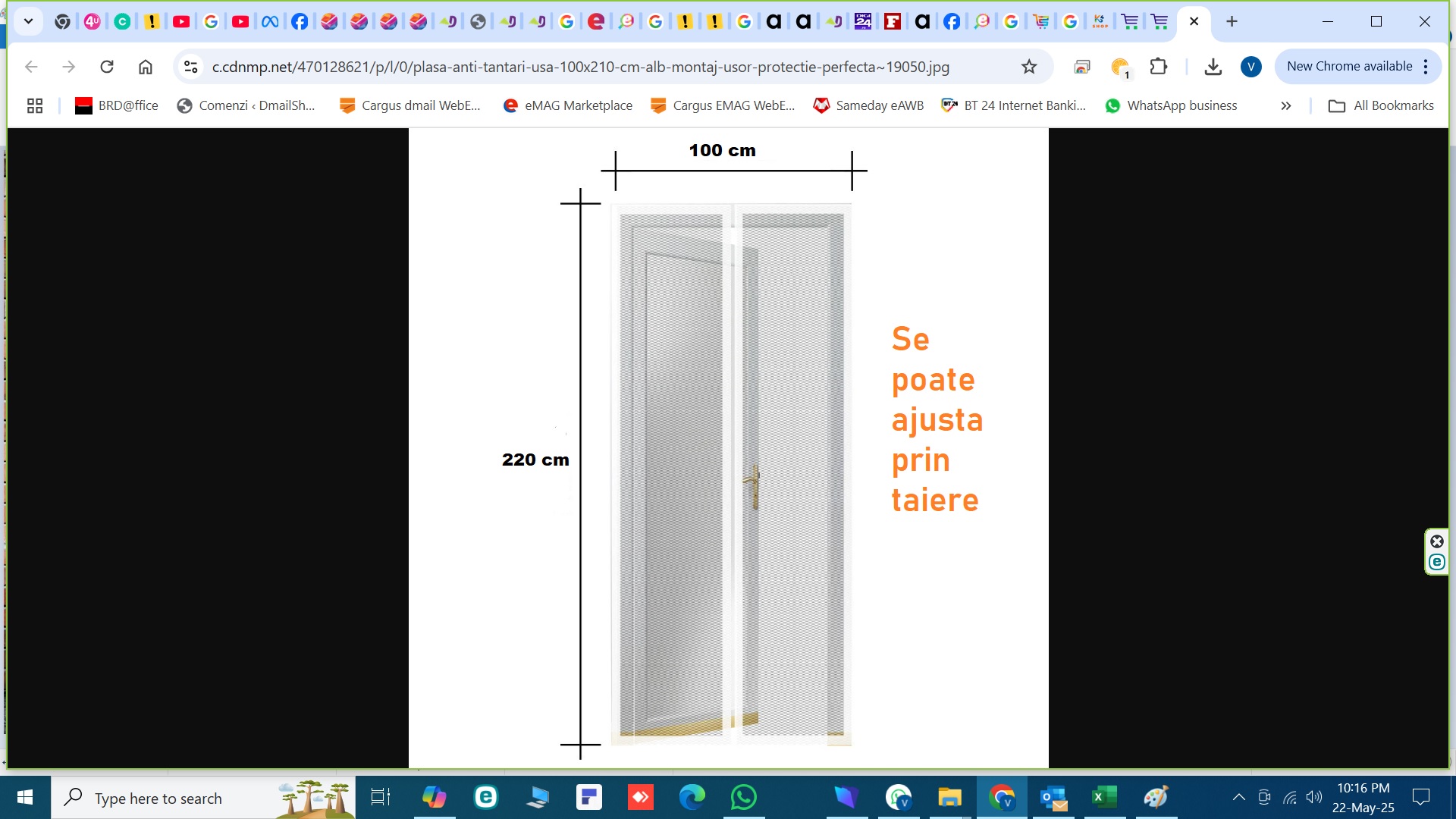Viewport: 1456px width, 819px height.
Task: Open the tab search dropdown arrow
Action: click(28, 21)
